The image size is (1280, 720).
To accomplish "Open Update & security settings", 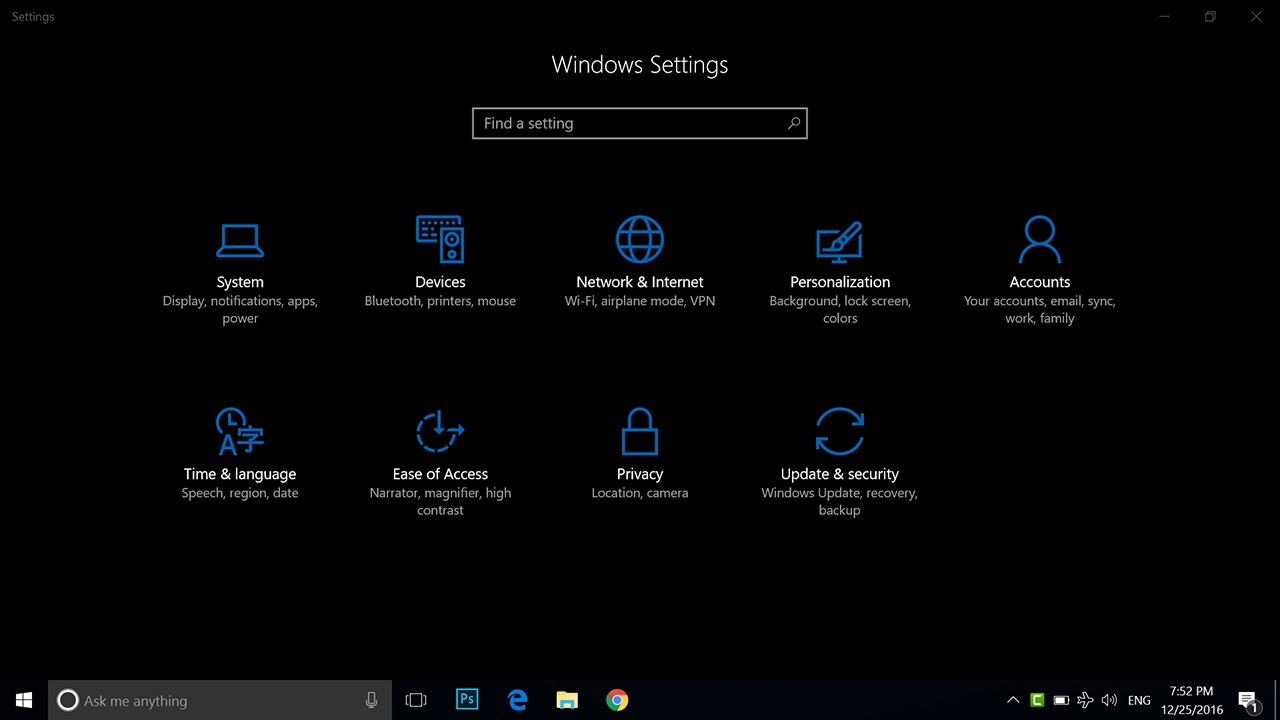I will coord(840,461).
